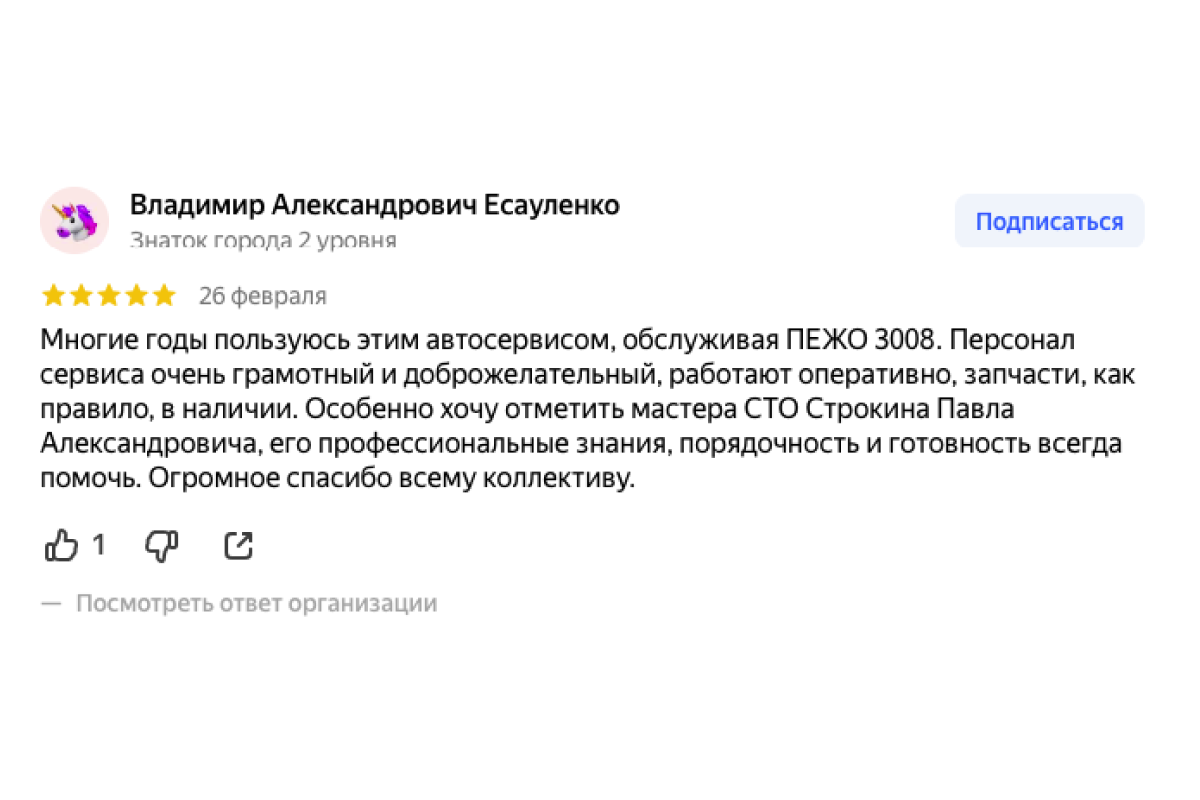The height and width of the screenshot is (800, 1200).
Task: Click the second yellow rating star
Action: pyautogui.click(x=81, y=296)
